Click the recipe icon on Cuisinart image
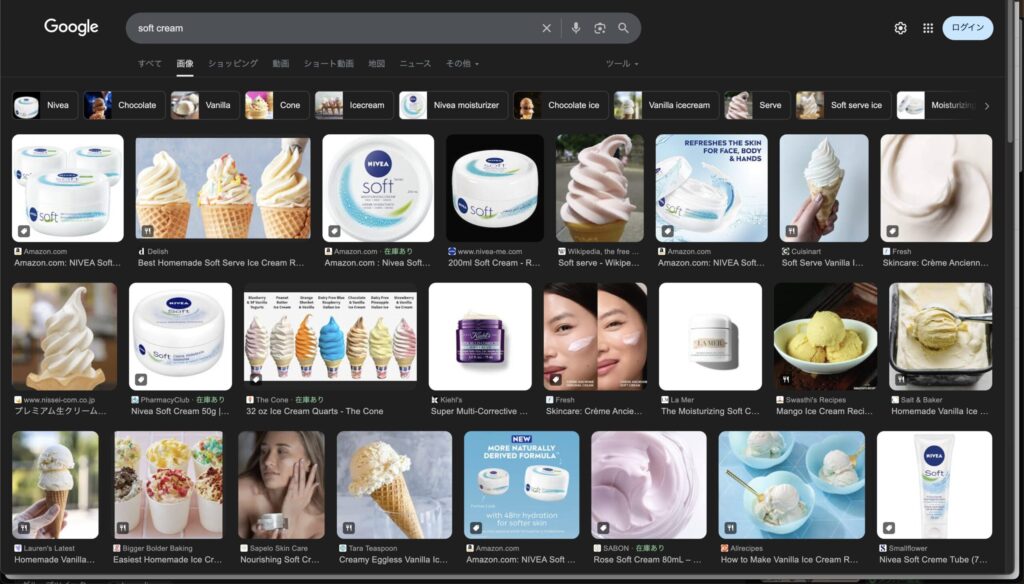 [792, 231]
